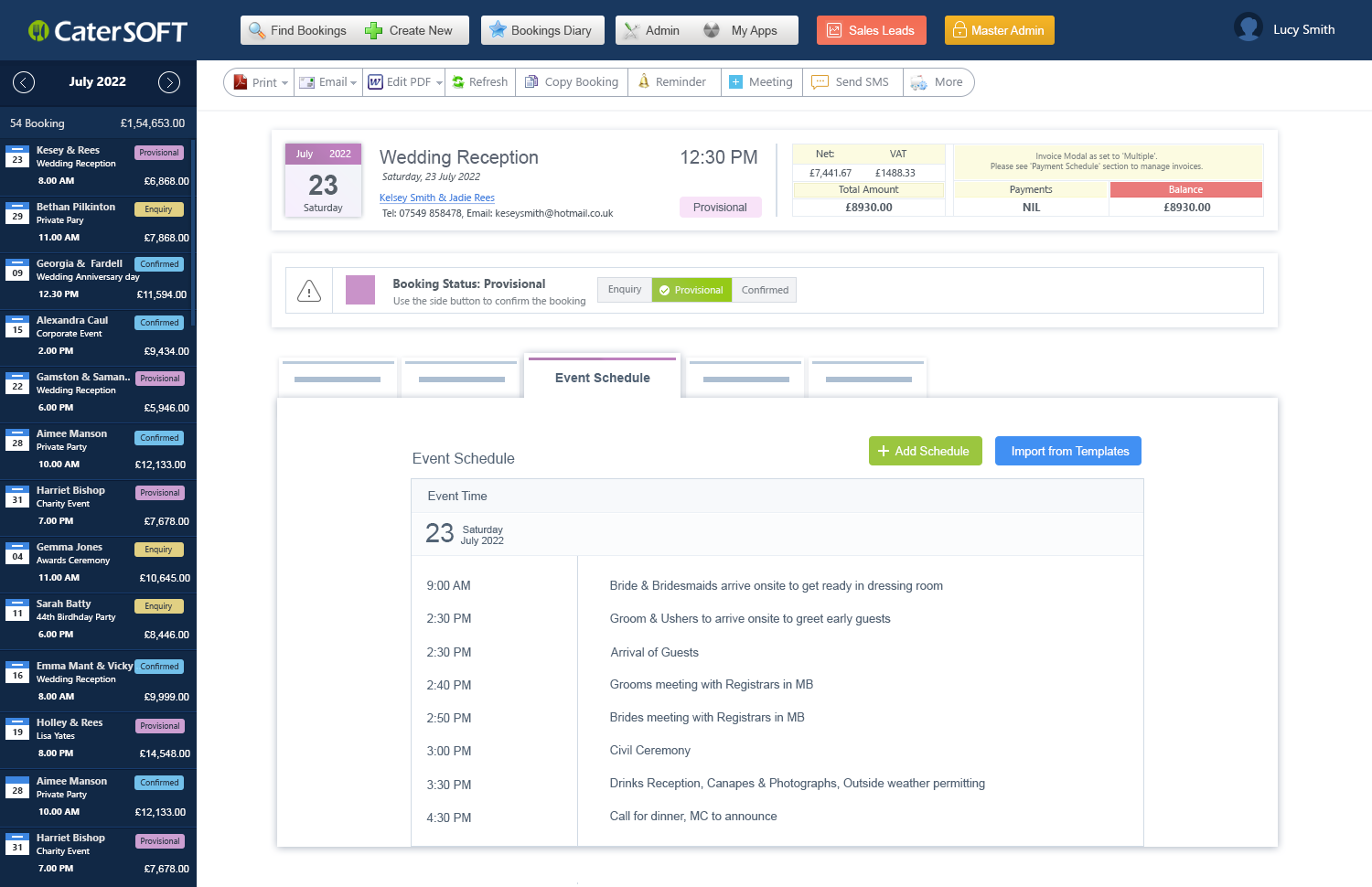
Task: Click the Import from Templates button
Action: [x=1067, y=451]
